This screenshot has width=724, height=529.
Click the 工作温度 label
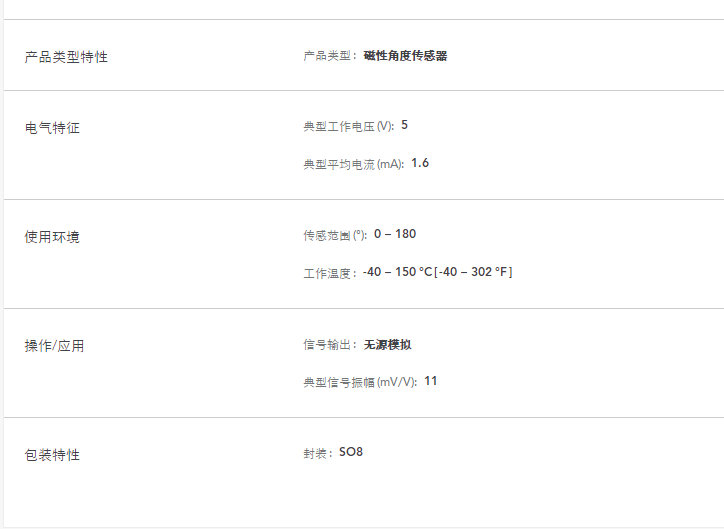tap(329, 273)
